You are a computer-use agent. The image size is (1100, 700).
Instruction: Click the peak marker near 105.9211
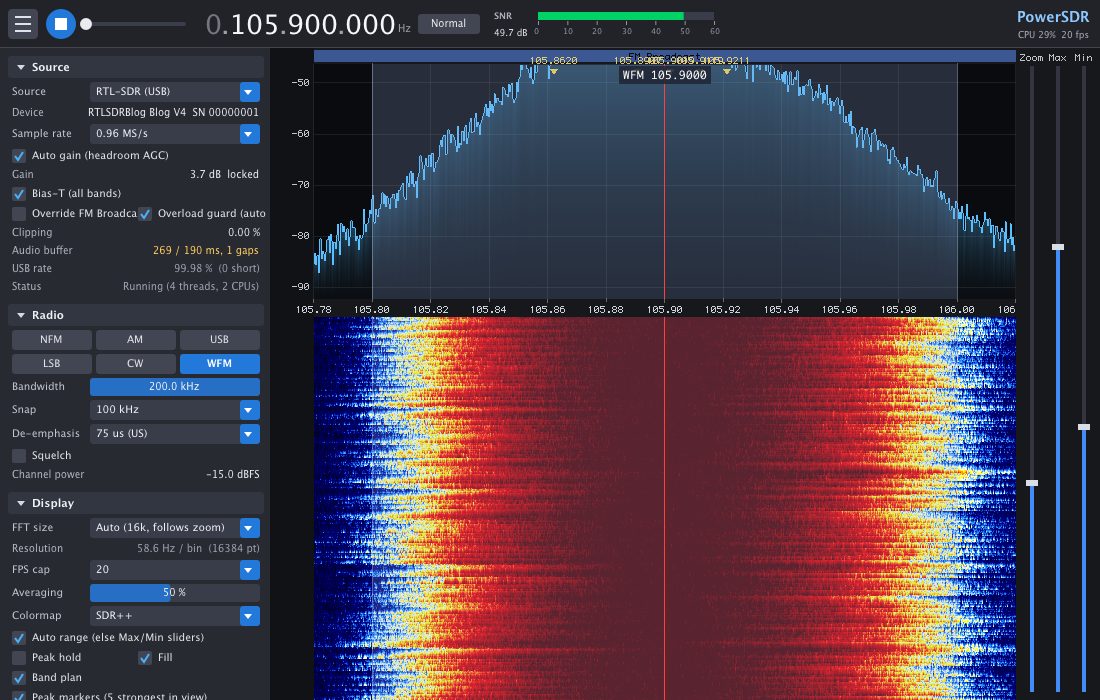click(x=727, y=72)
